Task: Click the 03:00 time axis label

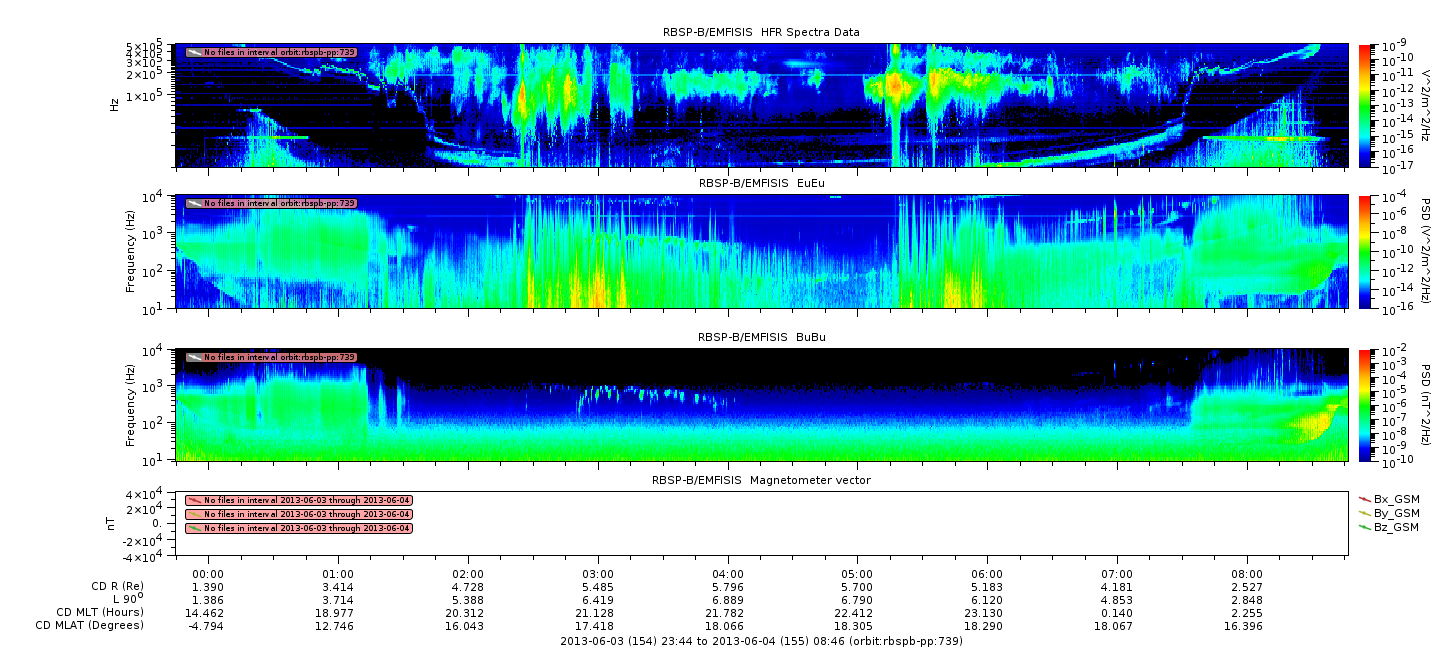Action: click(598, 574)
